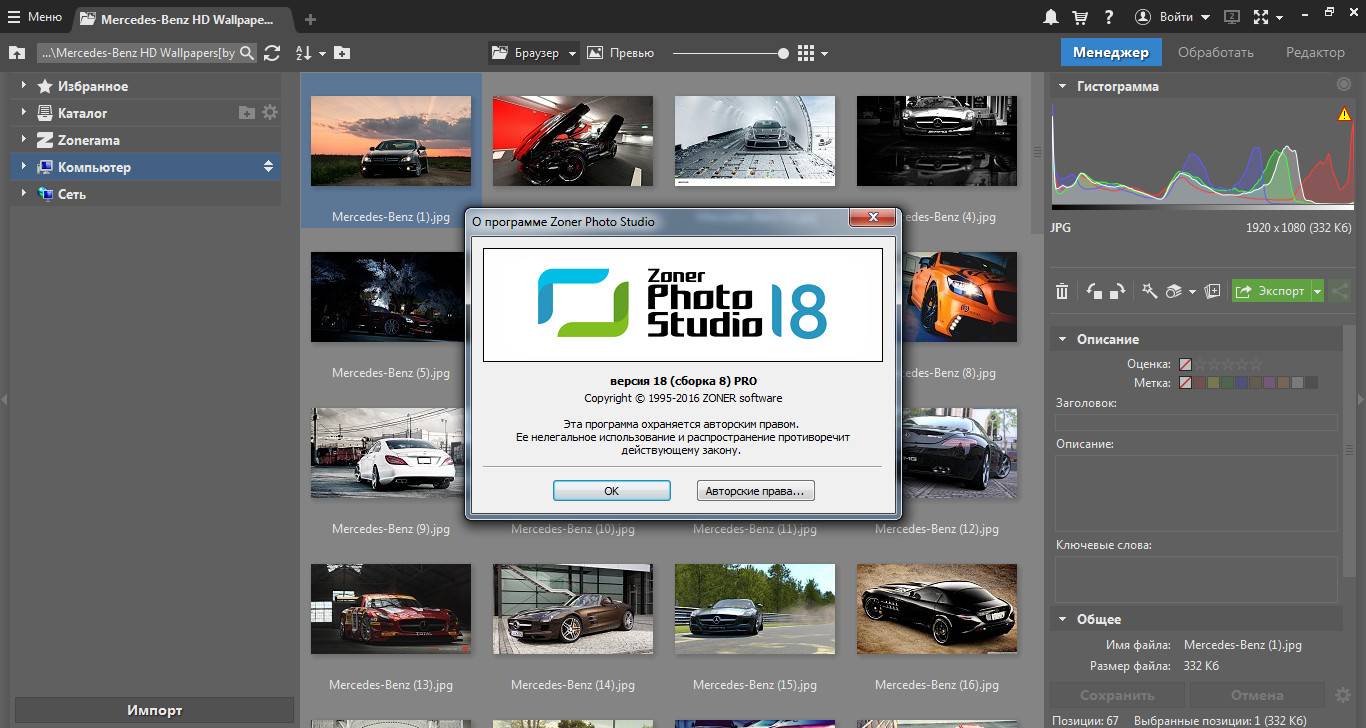This screenshot has width=1366, height=728.
Task: Collapse the Описание panel
Action: (x=1062, y=339)
